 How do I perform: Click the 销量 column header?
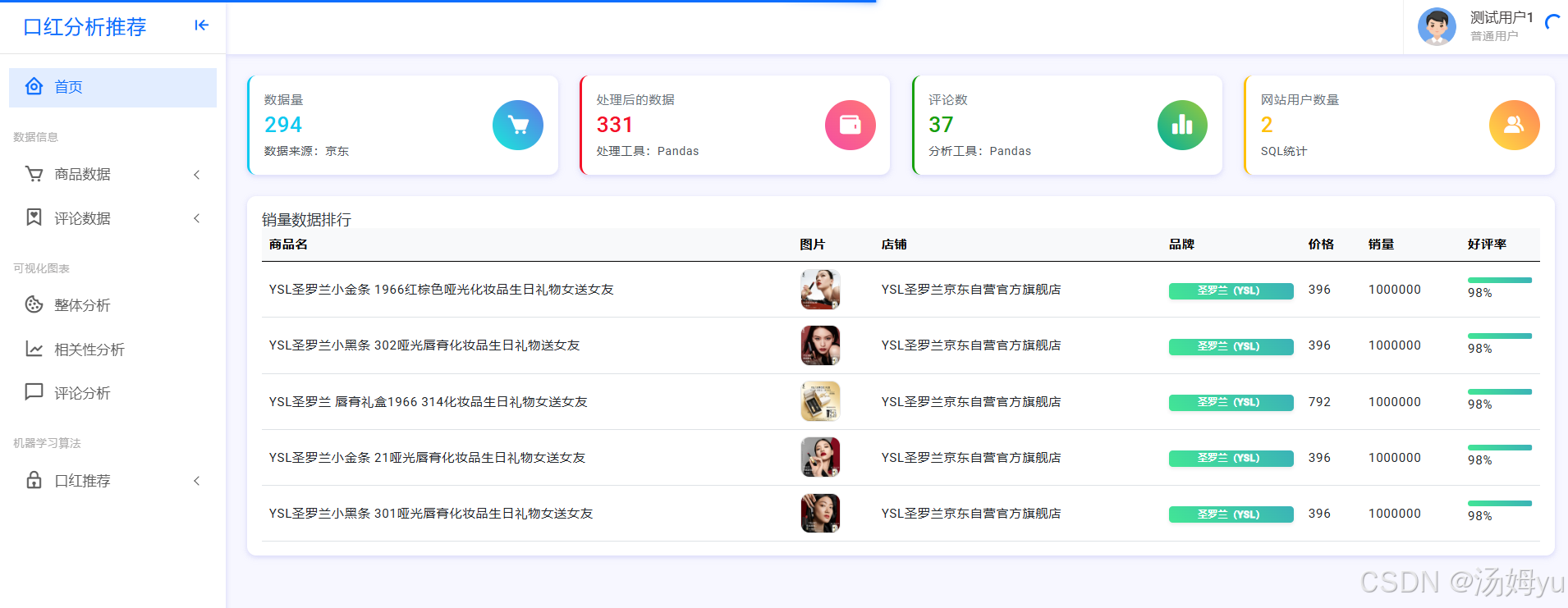(x=1381, y=245)
